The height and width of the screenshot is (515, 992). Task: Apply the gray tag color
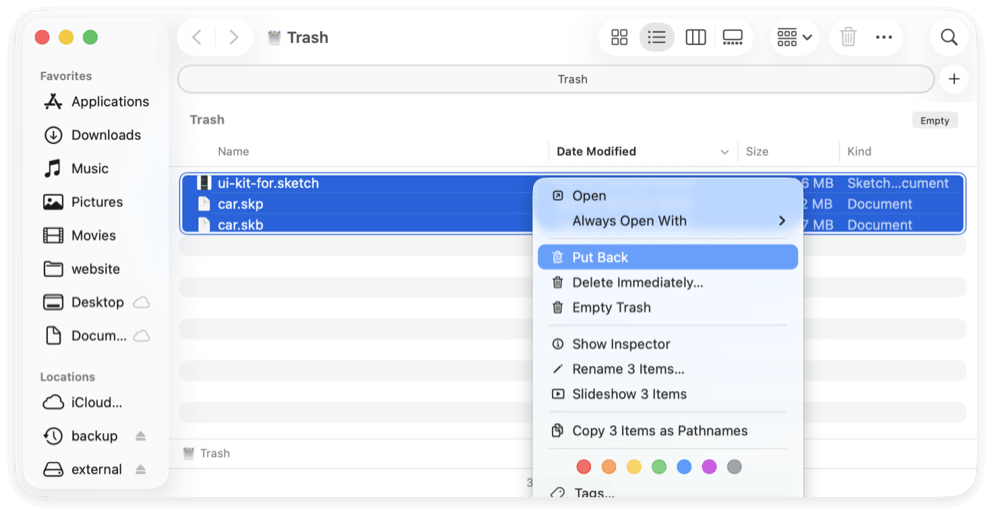coord(735,467)
